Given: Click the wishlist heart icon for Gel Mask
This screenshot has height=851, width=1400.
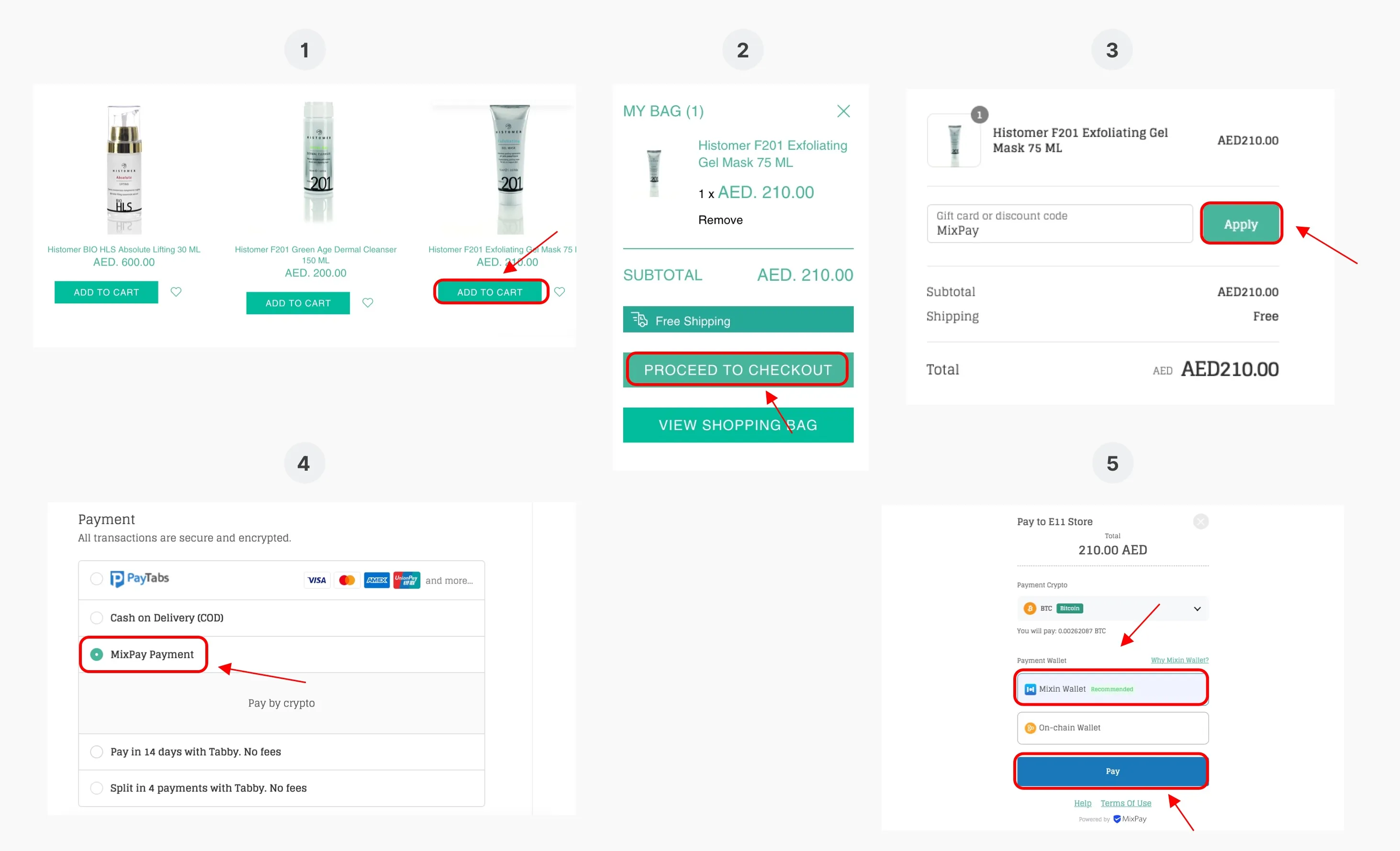Looking at the screenshot, I should pyautogui.click(x=559, y=292).
